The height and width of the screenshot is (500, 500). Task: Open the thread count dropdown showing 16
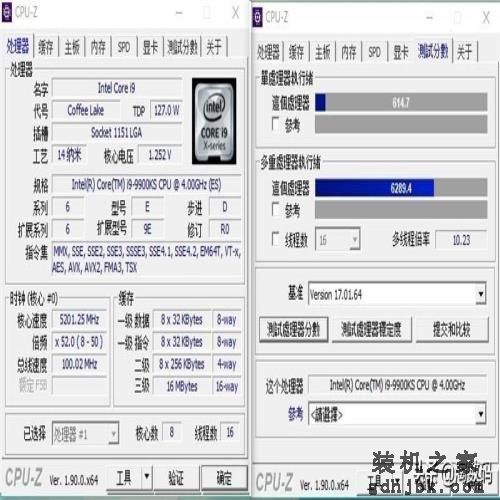click(338, 239)
